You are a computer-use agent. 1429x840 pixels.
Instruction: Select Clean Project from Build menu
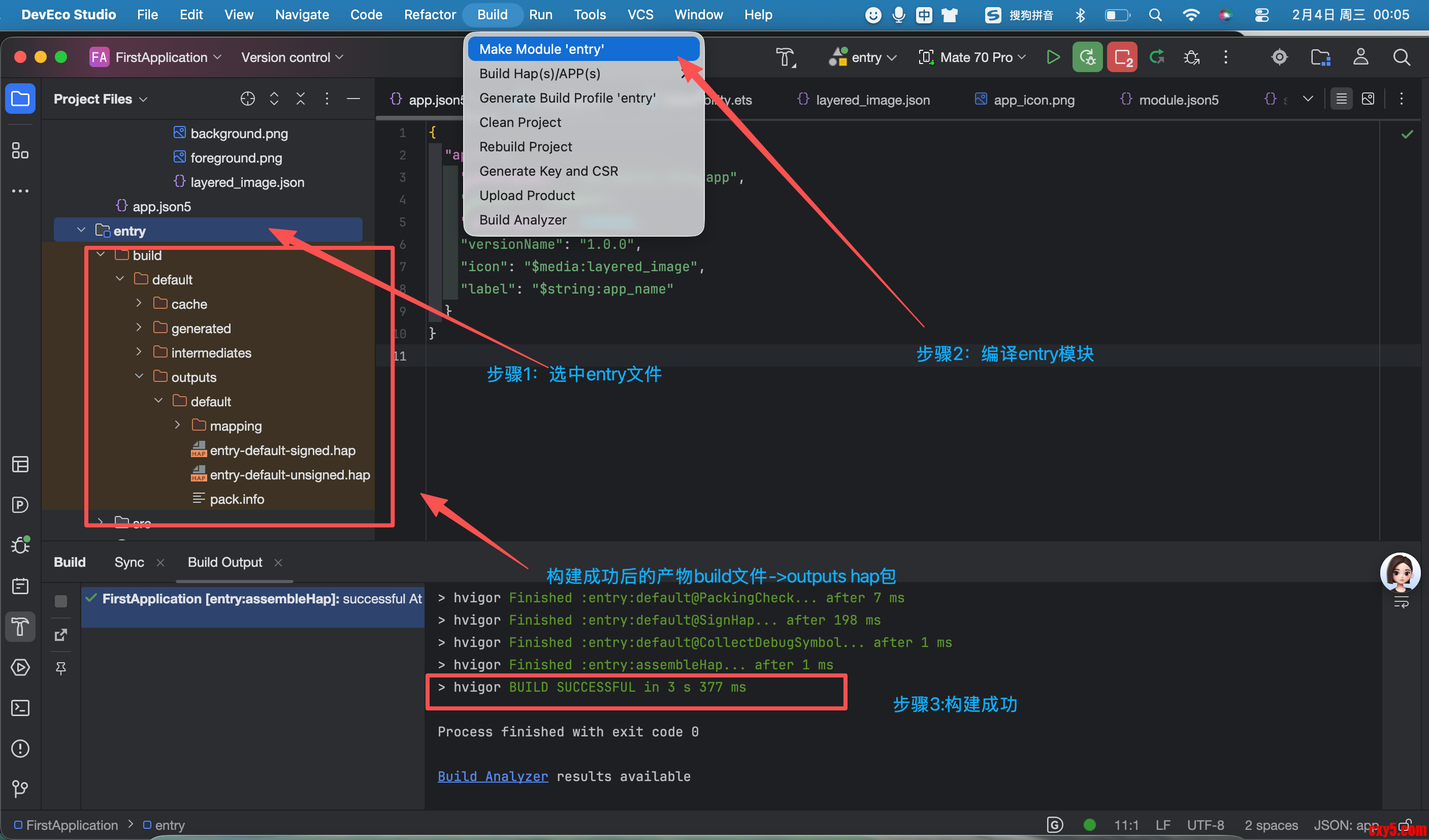tap(520, 122)
